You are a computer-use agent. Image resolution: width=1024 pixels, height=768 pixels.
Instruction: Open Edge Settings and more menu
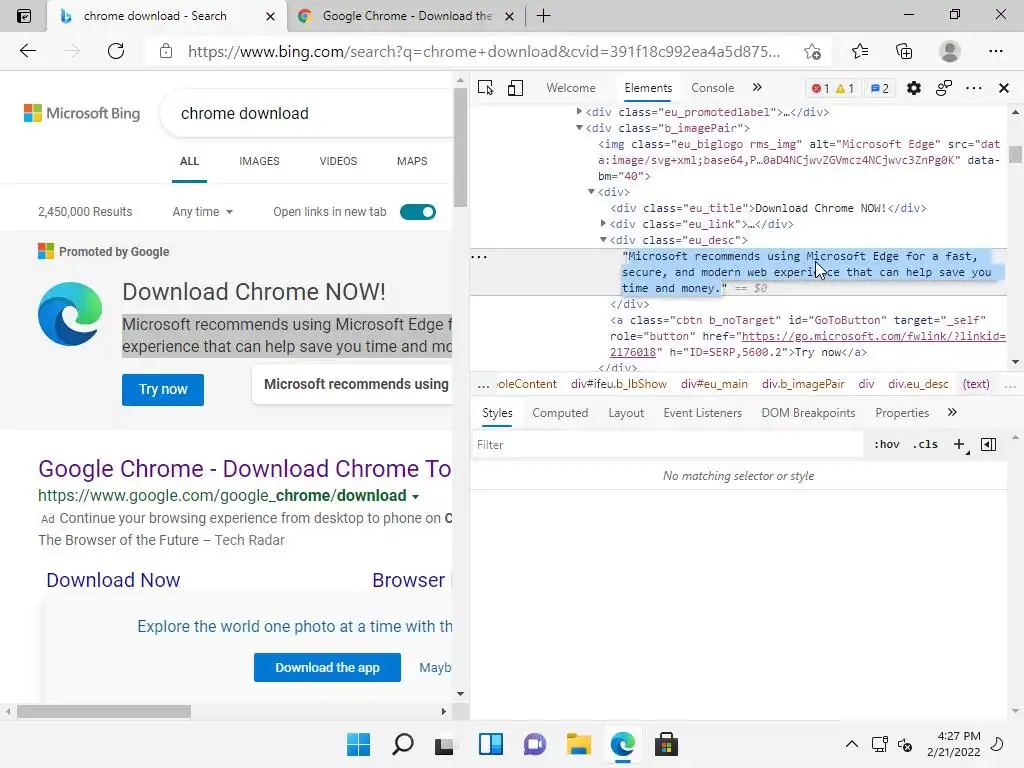point(995,51)
